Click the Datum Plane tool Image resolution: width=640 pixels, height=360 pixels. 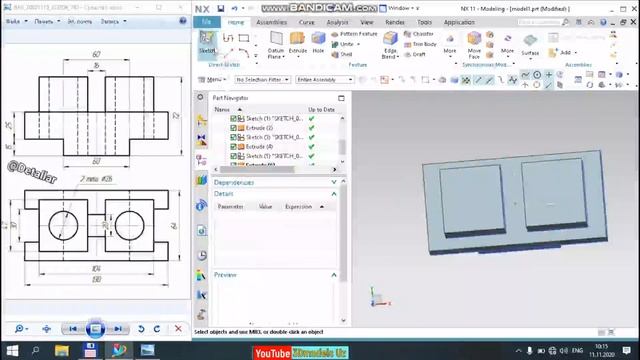pyautogui.click(x=276, y=45)
